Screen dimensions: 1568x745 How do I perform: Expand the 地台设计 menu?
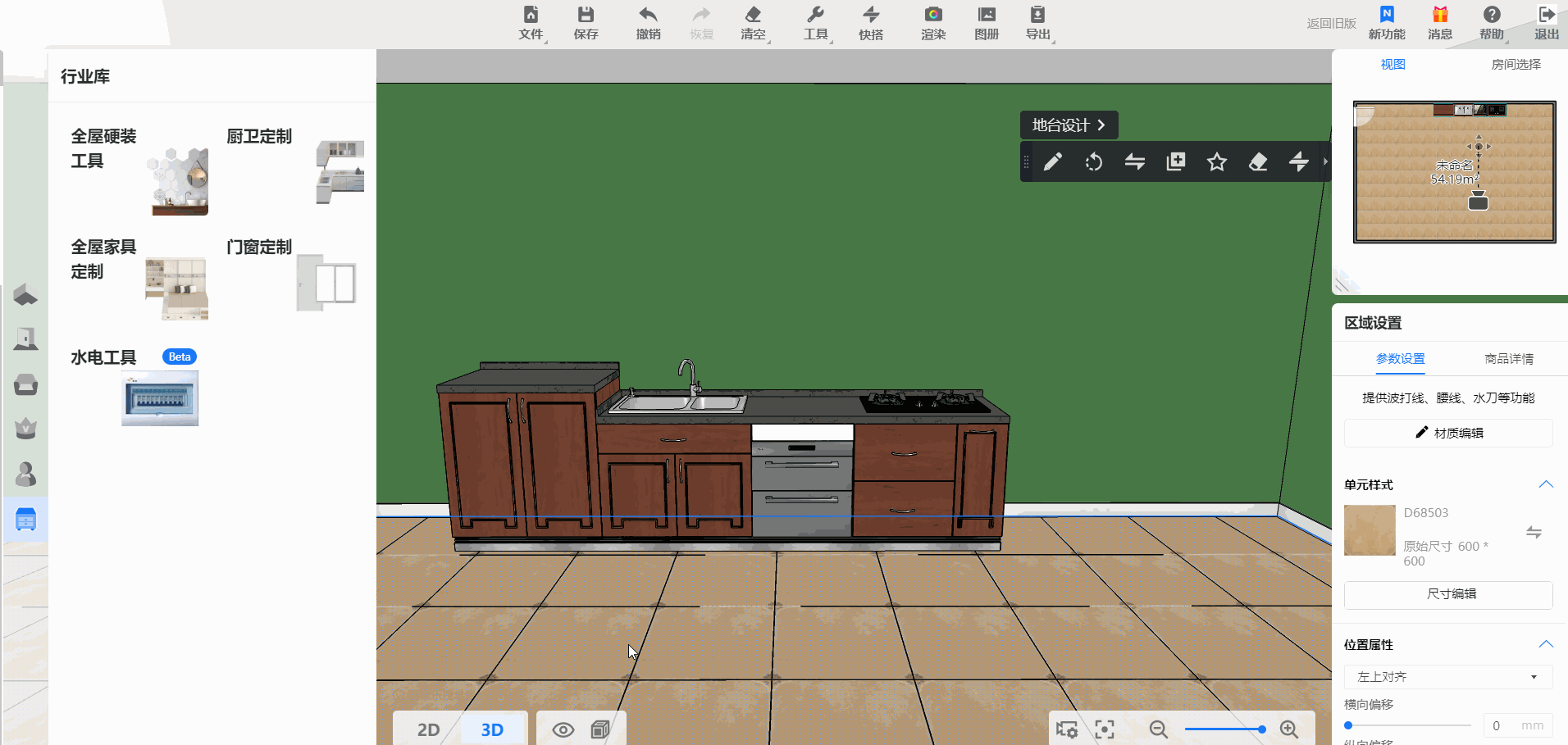[1069, 125]
